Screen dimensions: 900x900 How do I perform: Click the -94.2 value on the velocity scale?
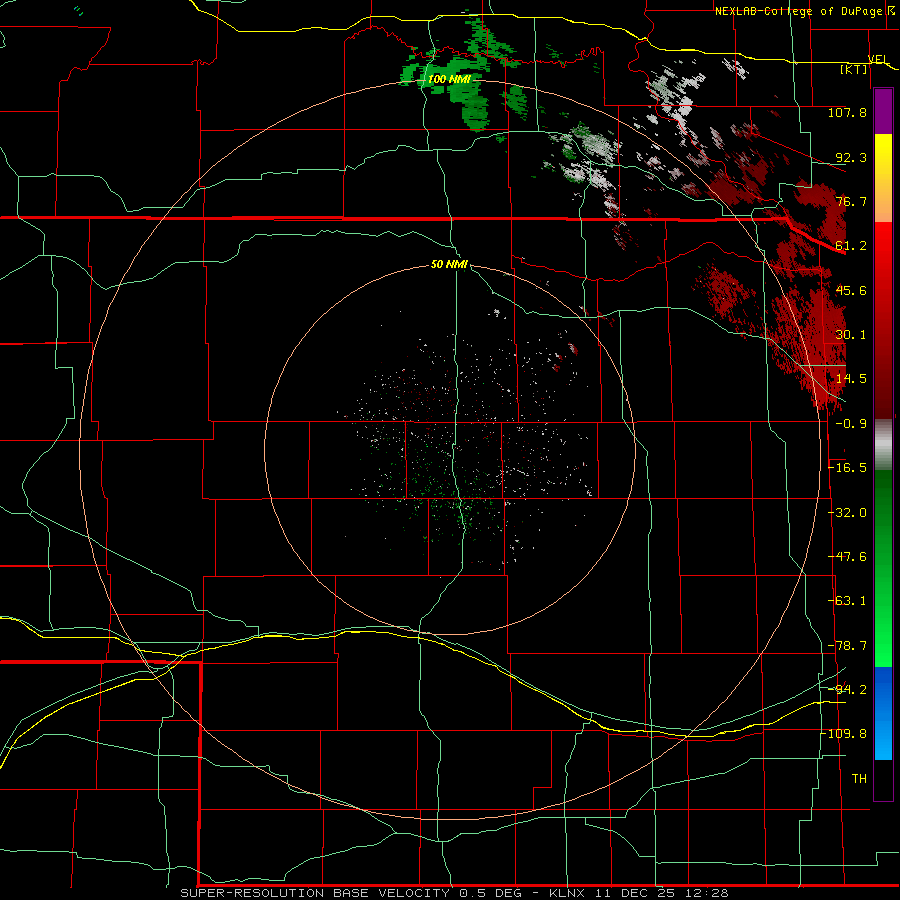[x=847, y=690]
